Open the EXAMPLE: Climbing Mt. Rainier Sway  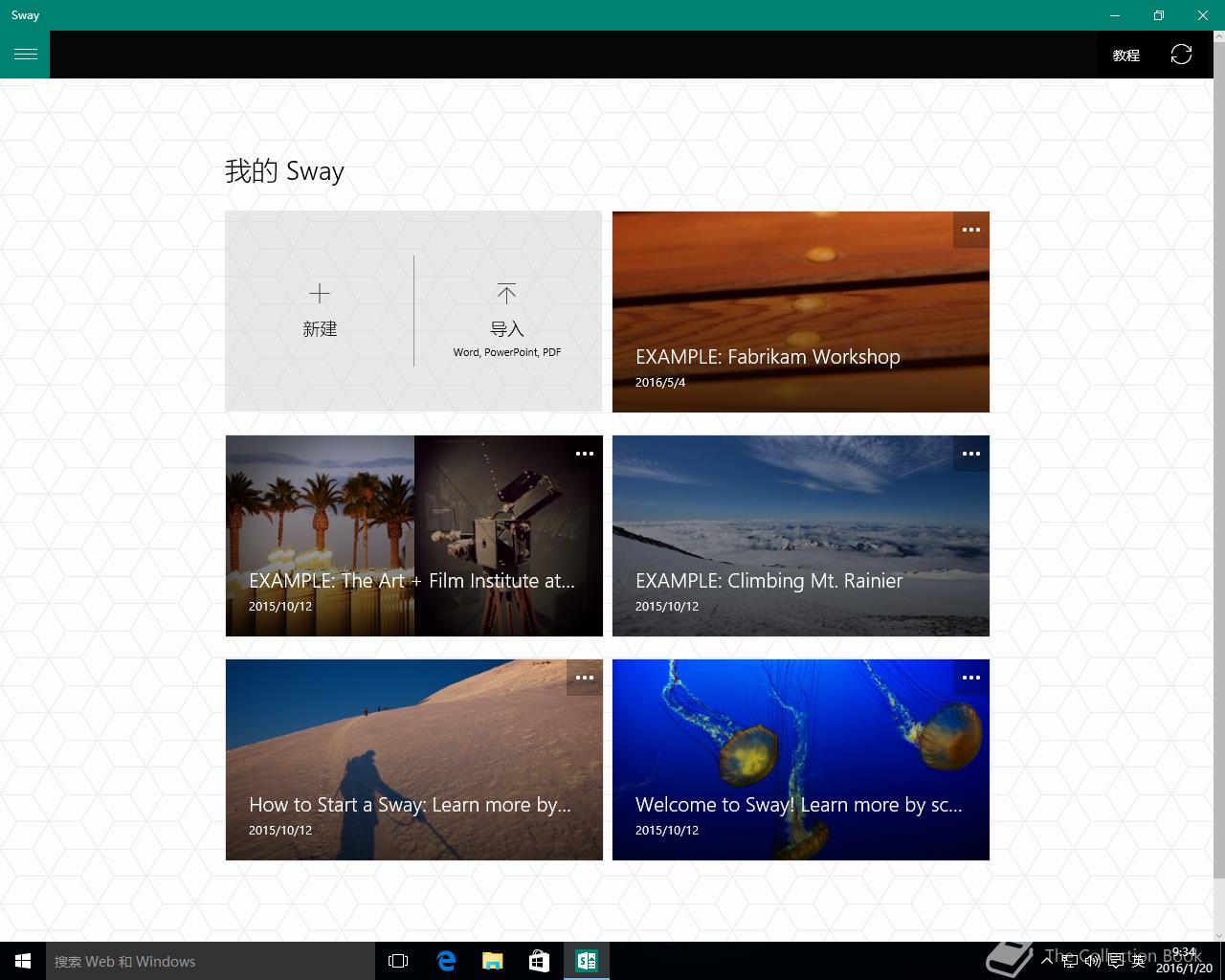coord(801,536)
